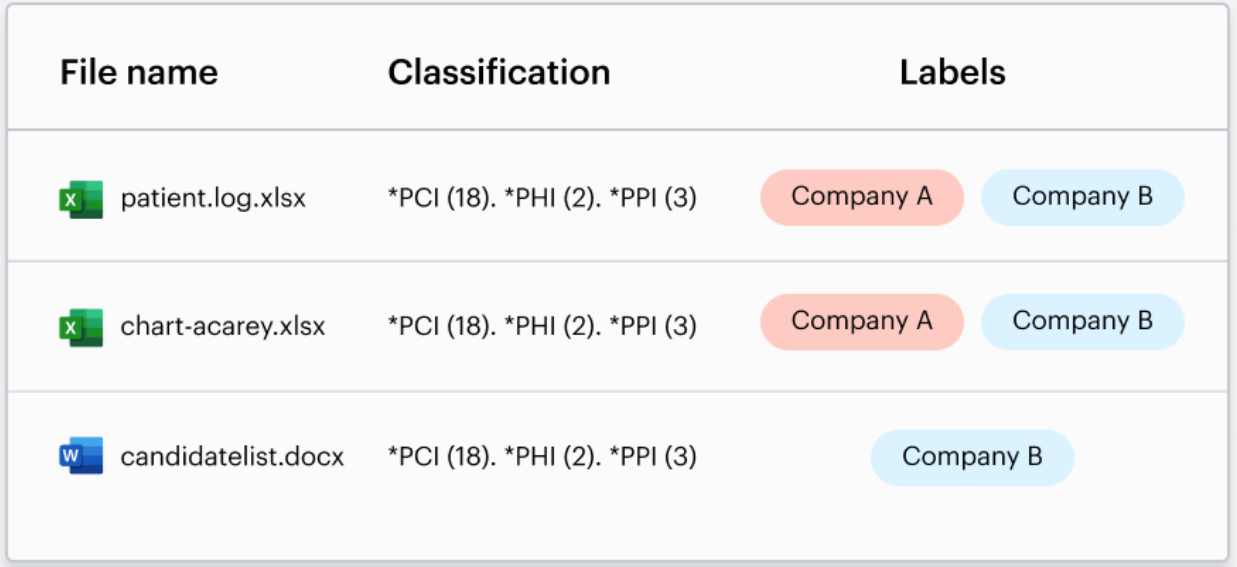Sort by the Labels column header
The height and width of the screenshot is (567, 1237).
952,72
